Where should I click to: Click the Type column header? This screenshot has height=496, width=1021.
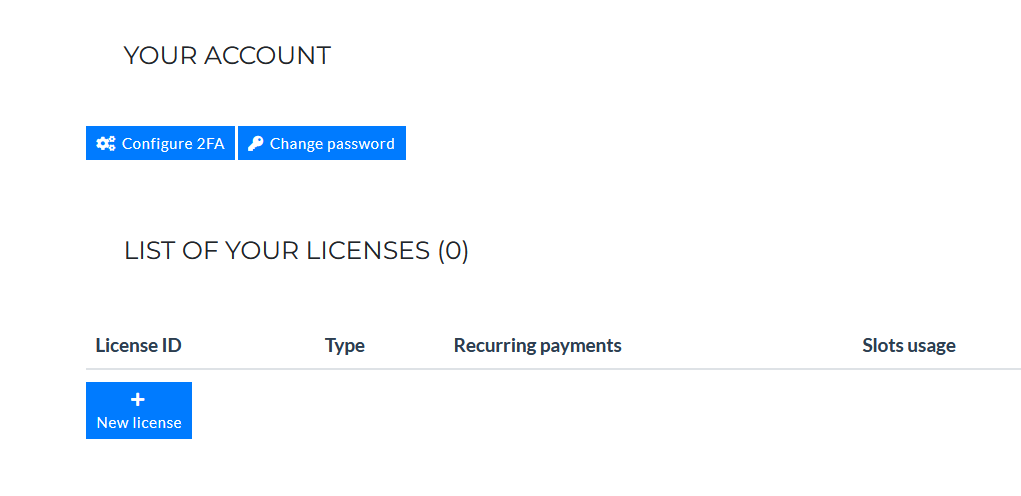coord(345,346)
